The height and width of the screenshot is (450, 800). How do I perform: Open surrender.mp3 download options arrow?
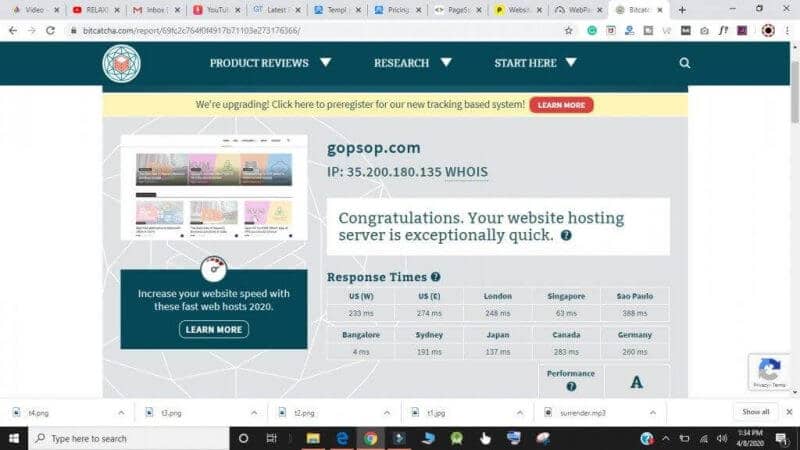(653, 412)
